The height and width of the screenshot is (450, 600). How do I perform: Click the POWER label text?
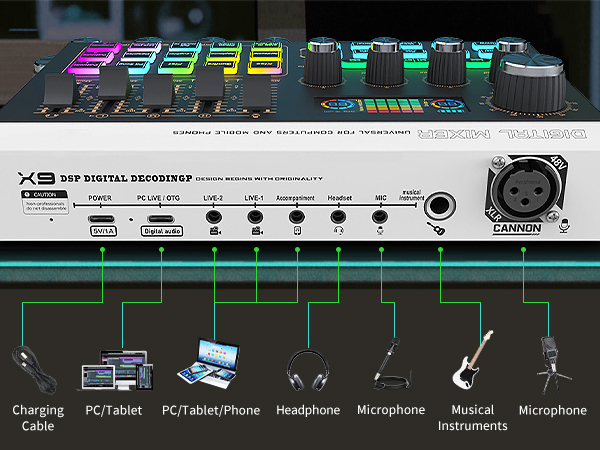click(x=100, y=198)
